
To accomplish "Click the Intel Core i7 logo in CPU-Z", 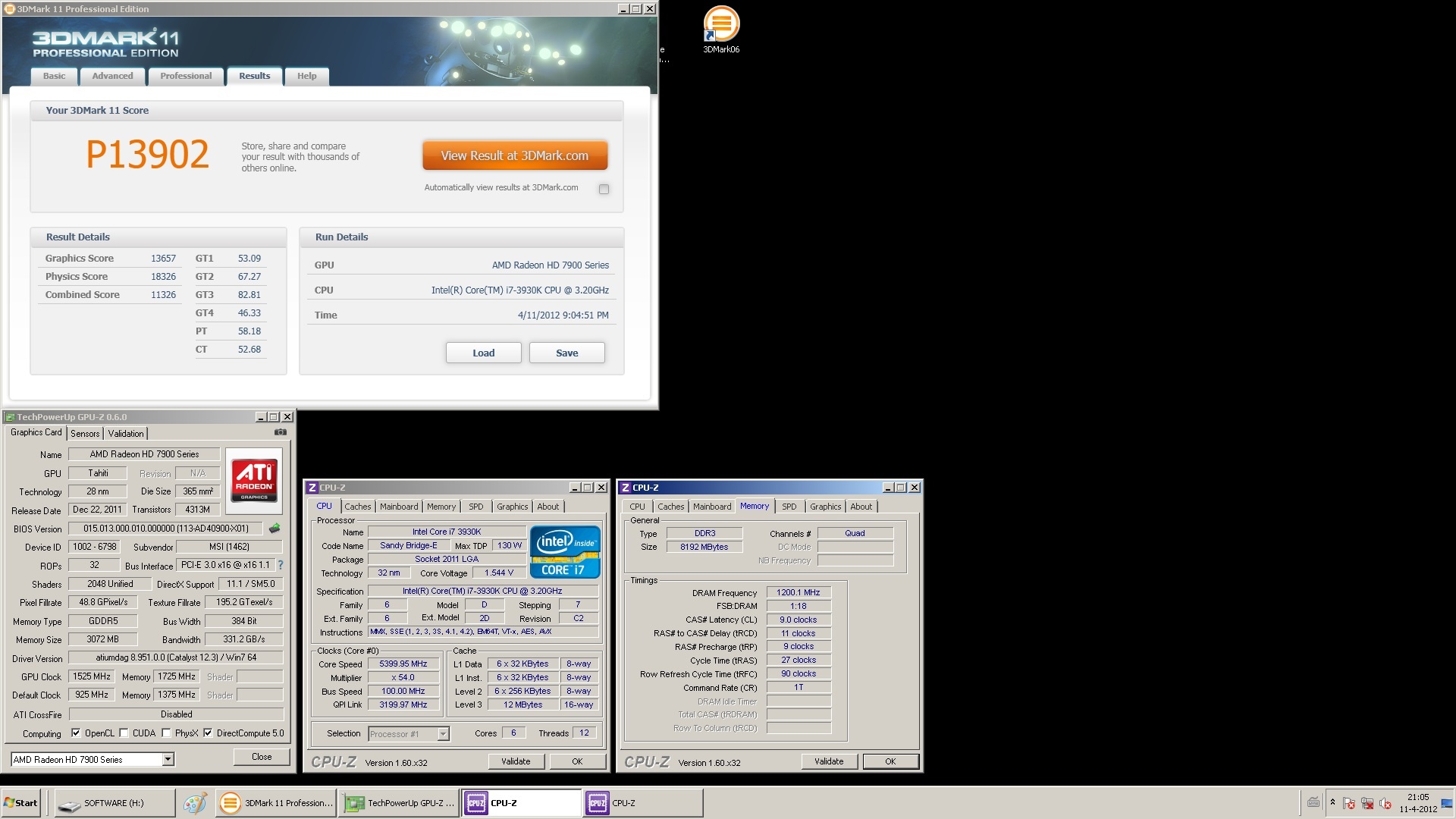I will click(565, 552).
